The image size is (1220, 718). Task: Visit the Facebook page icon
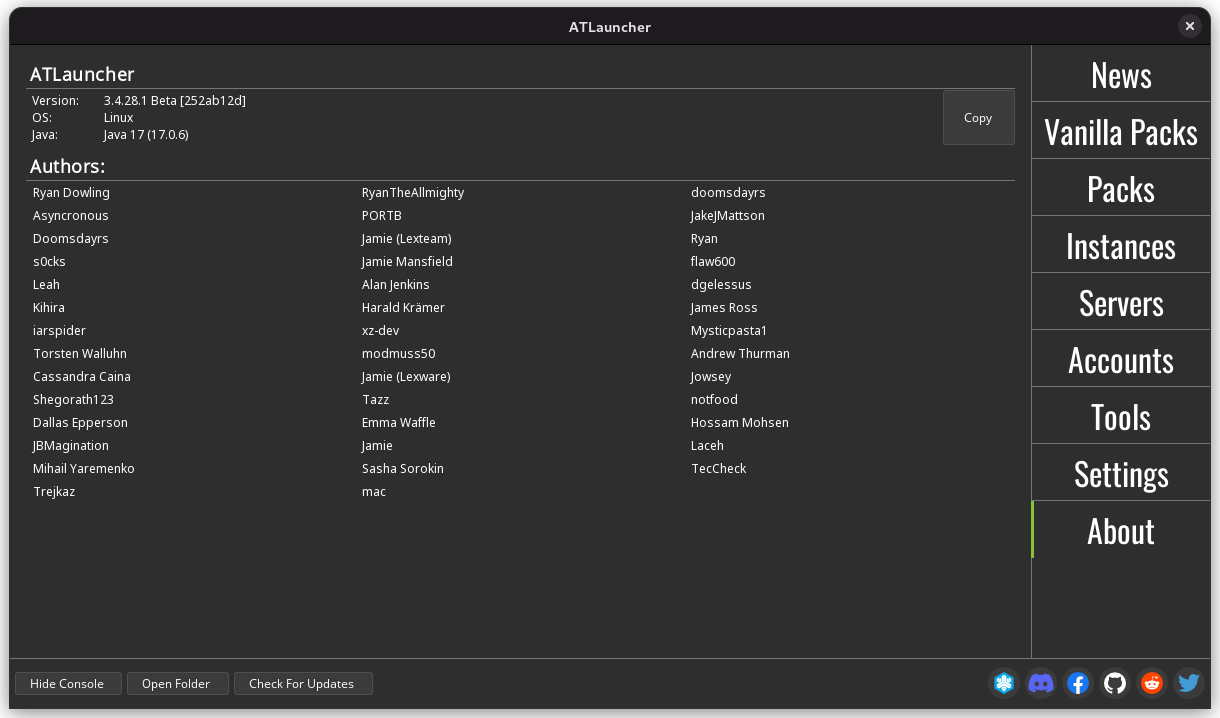(x=1078, y=683)
